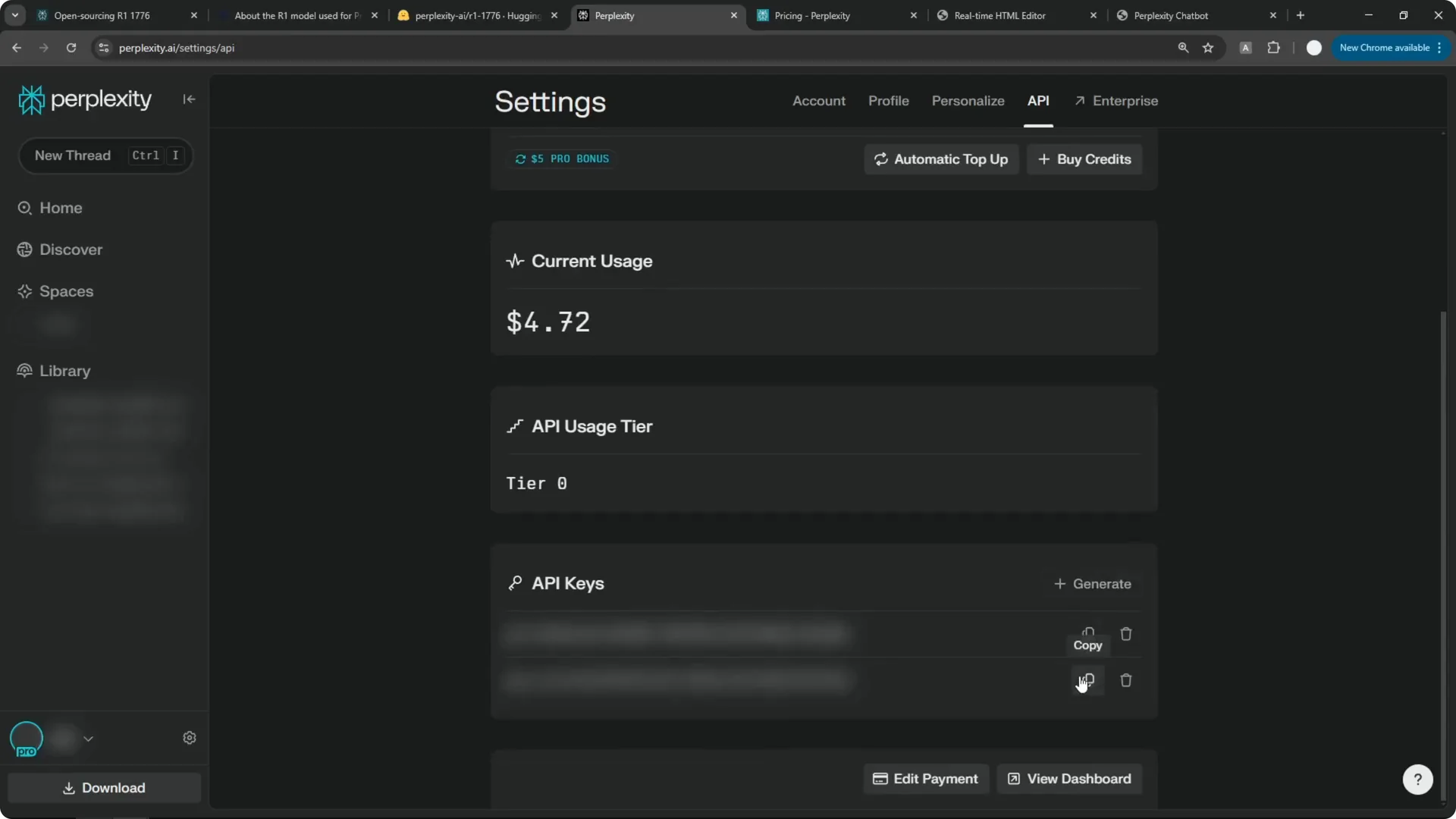This screenshot has width=1456, height=819.
Task: Click the pro avatar badge
Action: 27,739
